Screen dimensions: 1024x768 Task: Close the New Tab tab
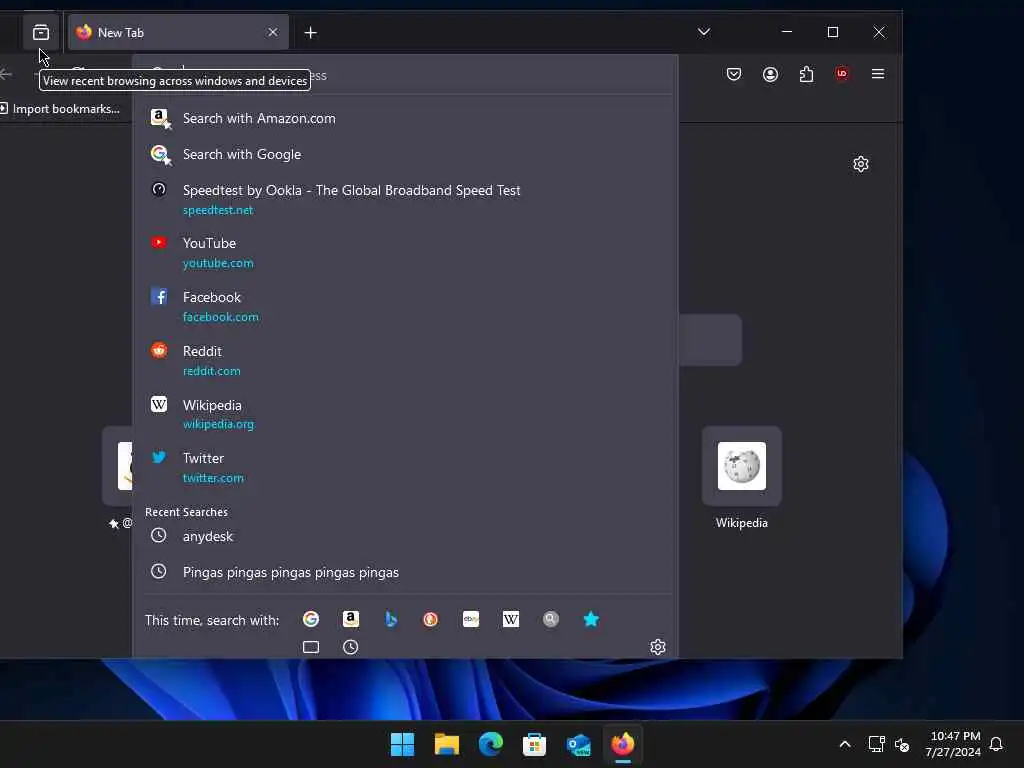point(272,32)
